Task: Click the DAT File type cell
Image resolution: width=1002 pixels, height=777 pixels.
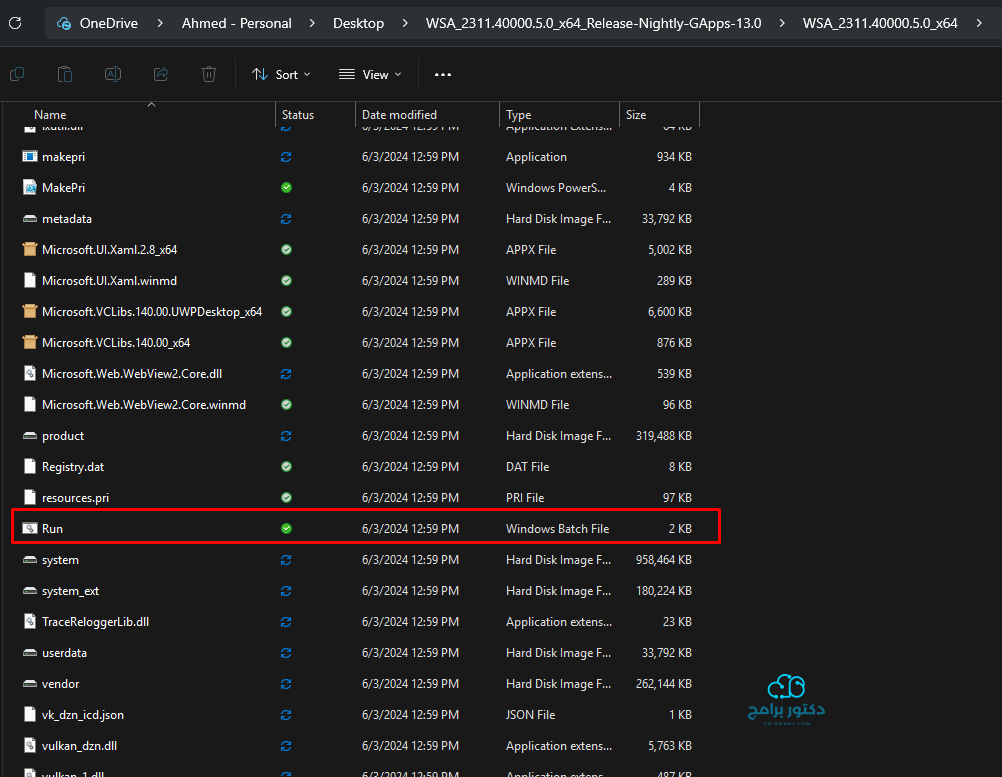Action: coord(527,466)
